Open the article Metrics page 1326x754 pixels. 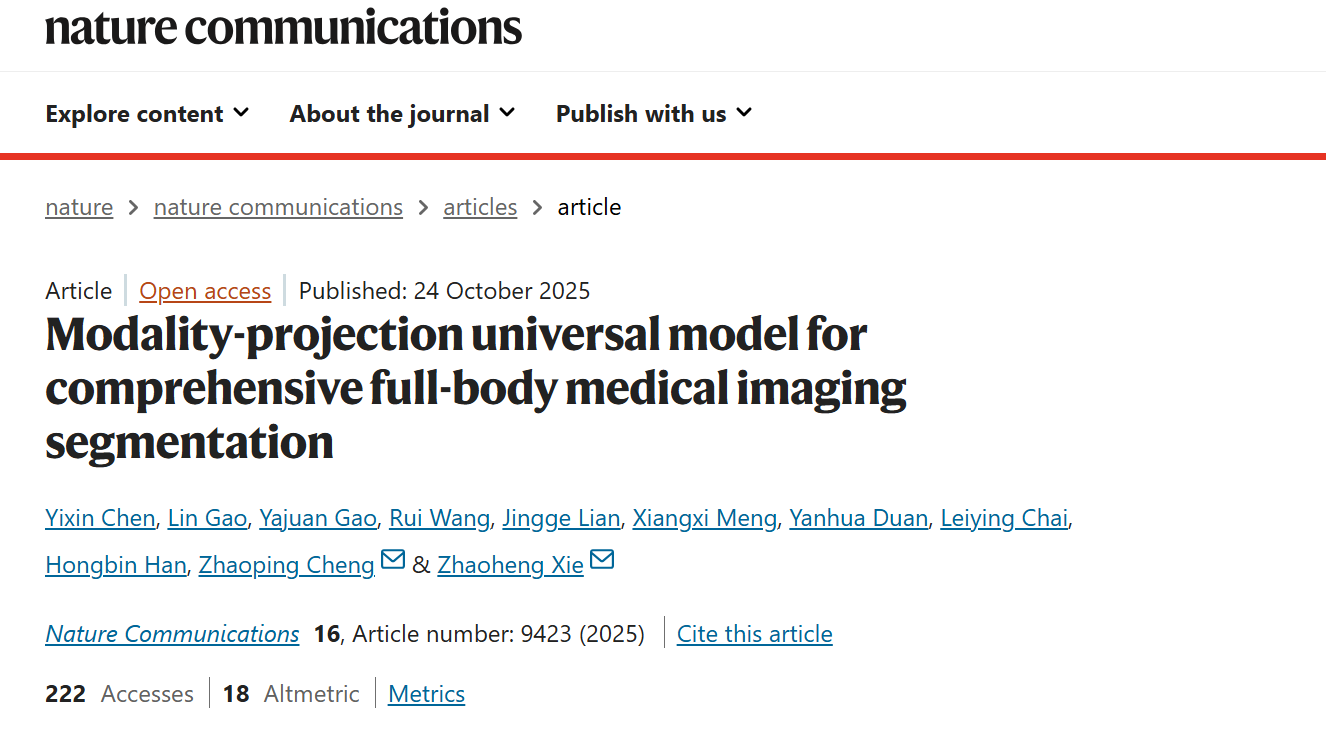point(426,694)
